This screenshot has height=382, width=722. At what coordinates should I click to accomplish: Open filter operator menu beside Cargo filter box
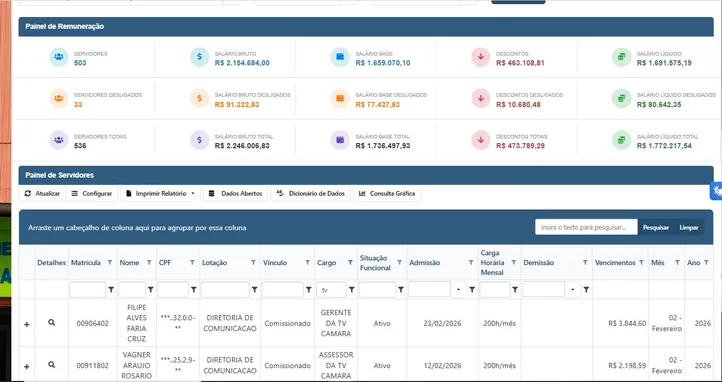coord(352,289)
